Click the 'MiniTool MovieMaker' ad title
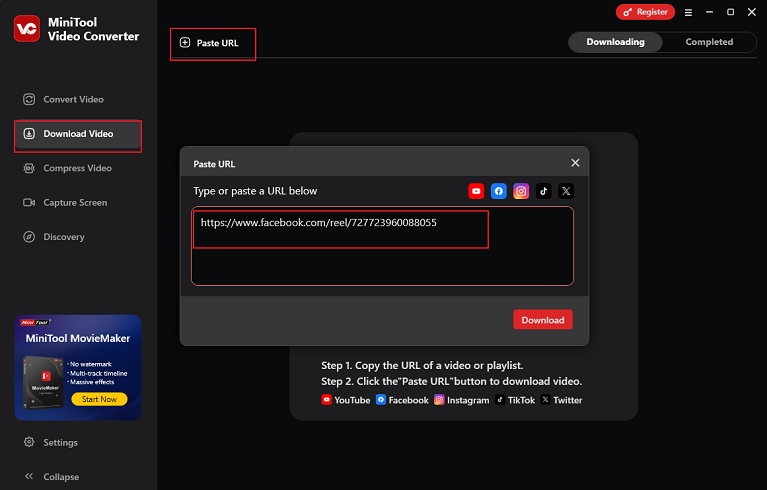Image resolution: width=767 pixels, height=490 pixels. coord(78,338)
